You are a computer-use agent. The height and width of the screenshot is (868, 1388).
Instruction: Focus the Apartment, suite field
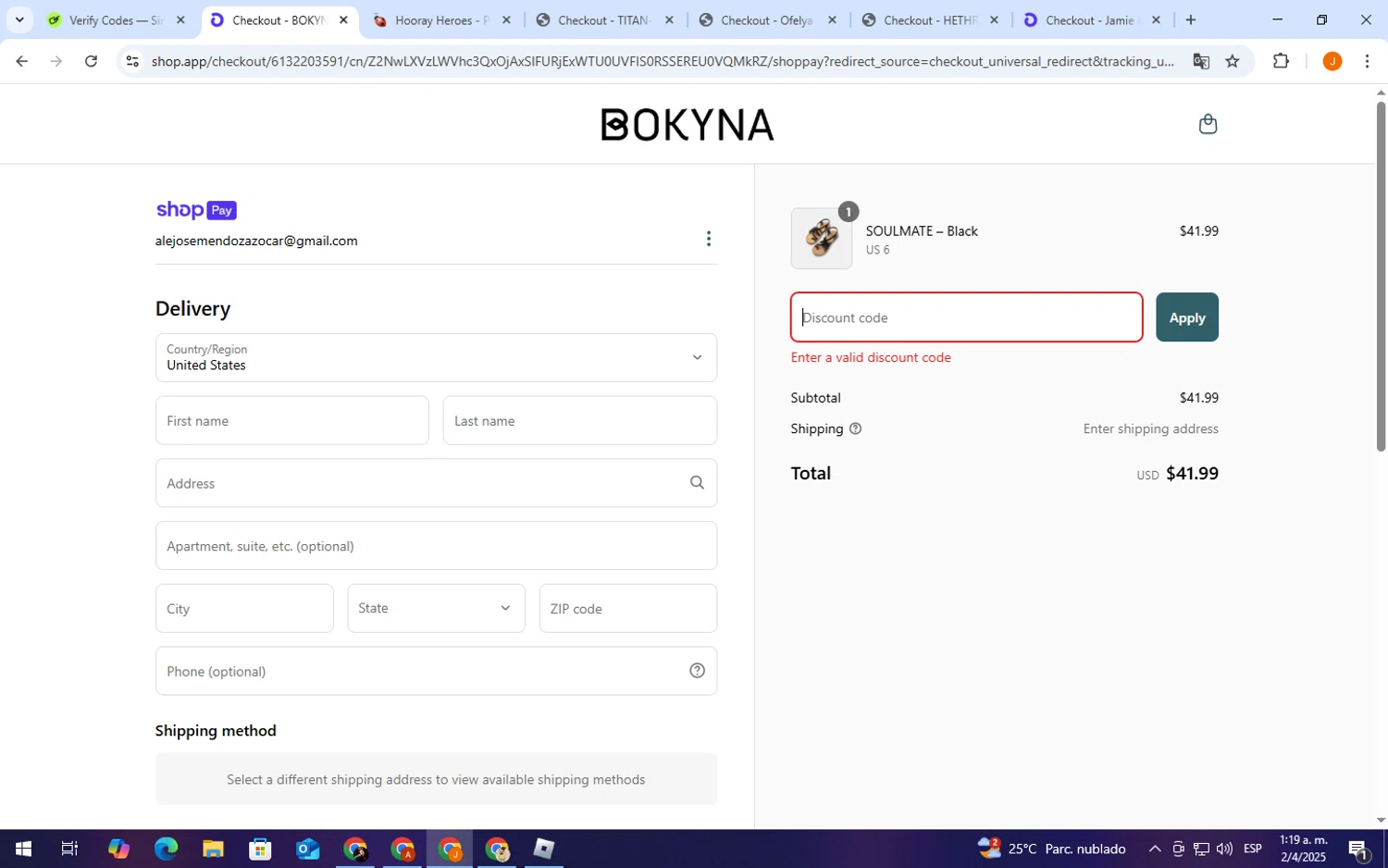(436, 546)
